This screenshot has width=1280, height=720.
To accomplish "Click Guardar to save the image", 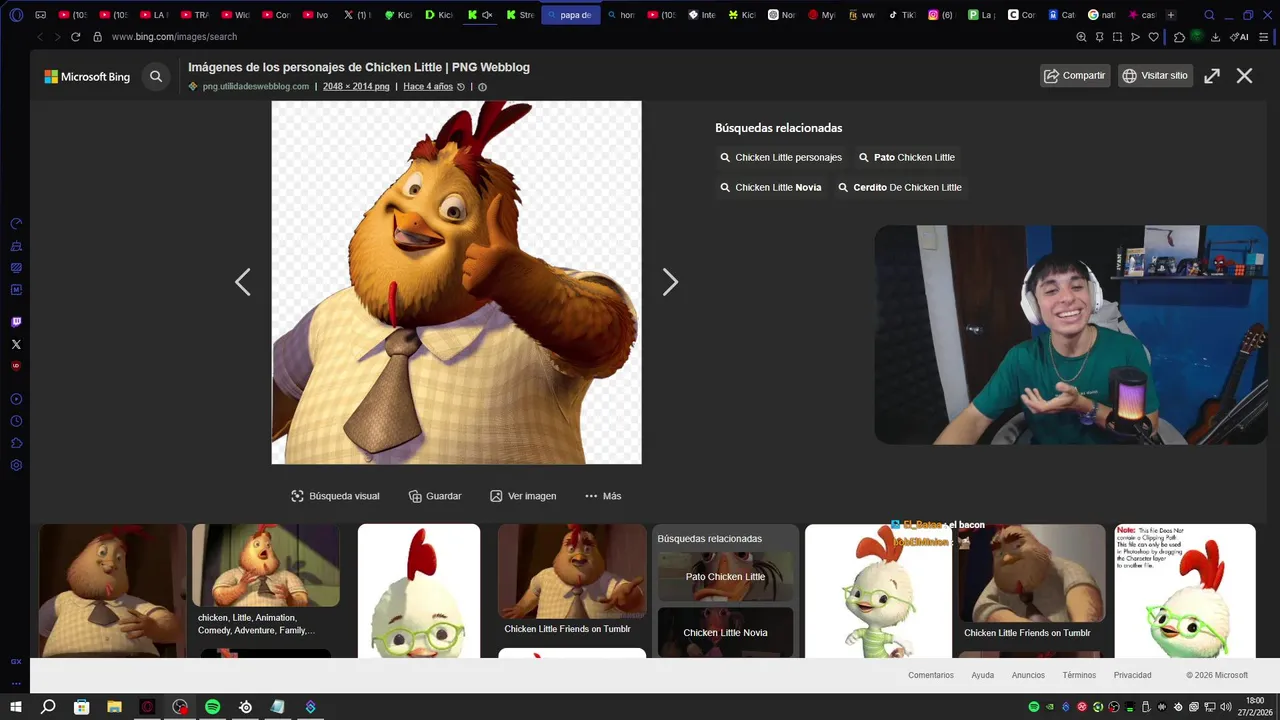I will click(435, 496).
